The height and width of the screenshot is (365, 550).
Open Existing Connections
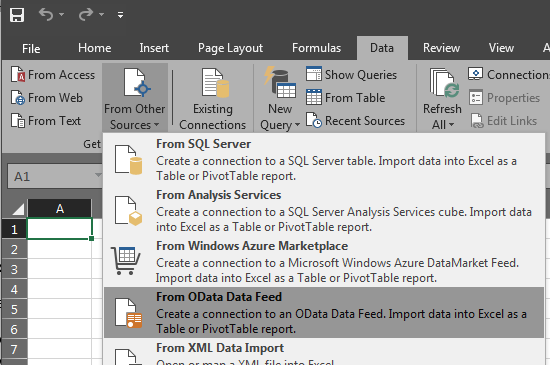click(x=213, y=99)
